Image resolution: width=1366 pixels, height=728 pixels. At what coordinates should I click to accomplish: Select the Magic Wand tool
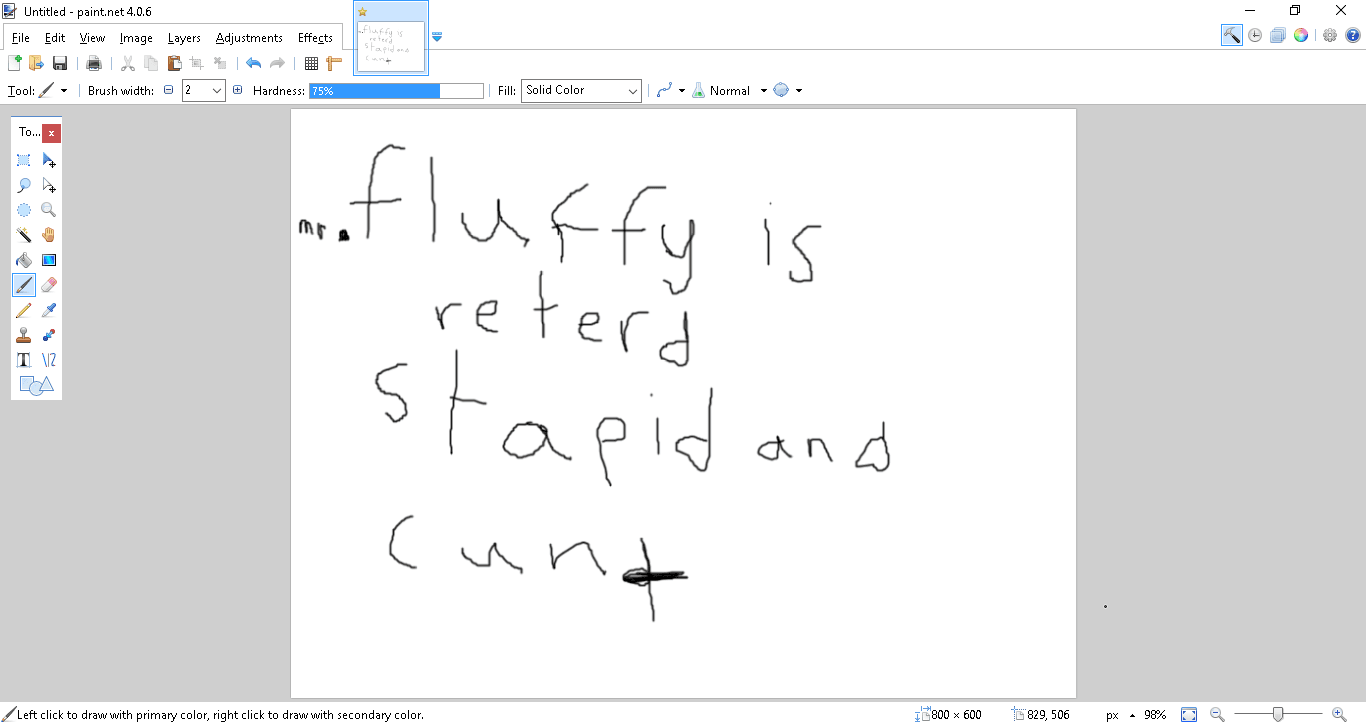click(24, 235)
